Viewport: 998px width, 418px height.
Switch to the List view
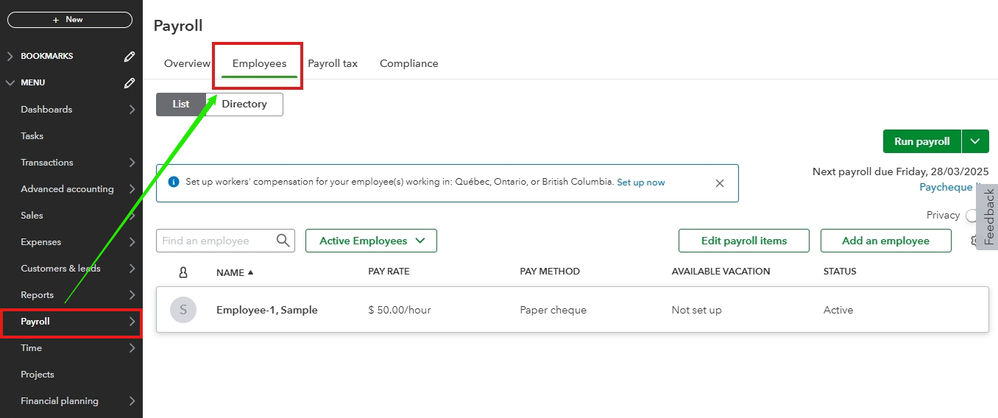pos(181,104)
